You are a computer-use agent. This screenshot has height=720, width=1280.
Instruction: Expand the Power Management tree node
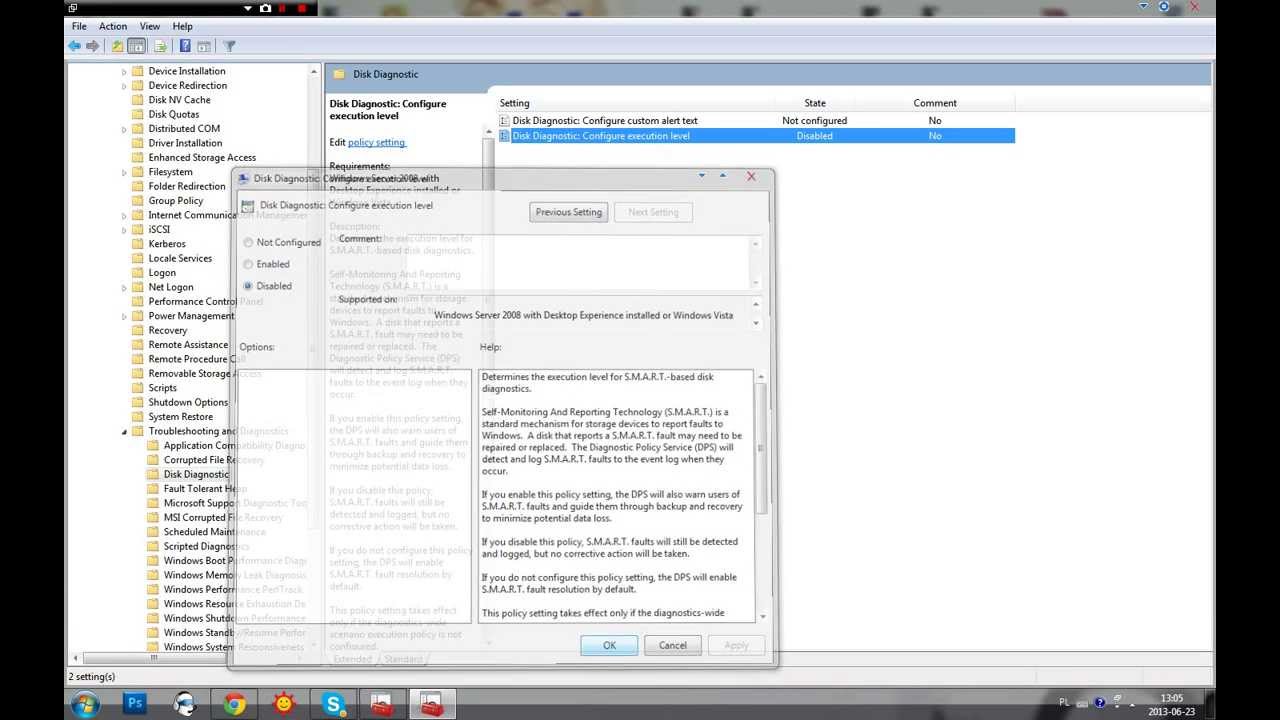pos(125,316)
